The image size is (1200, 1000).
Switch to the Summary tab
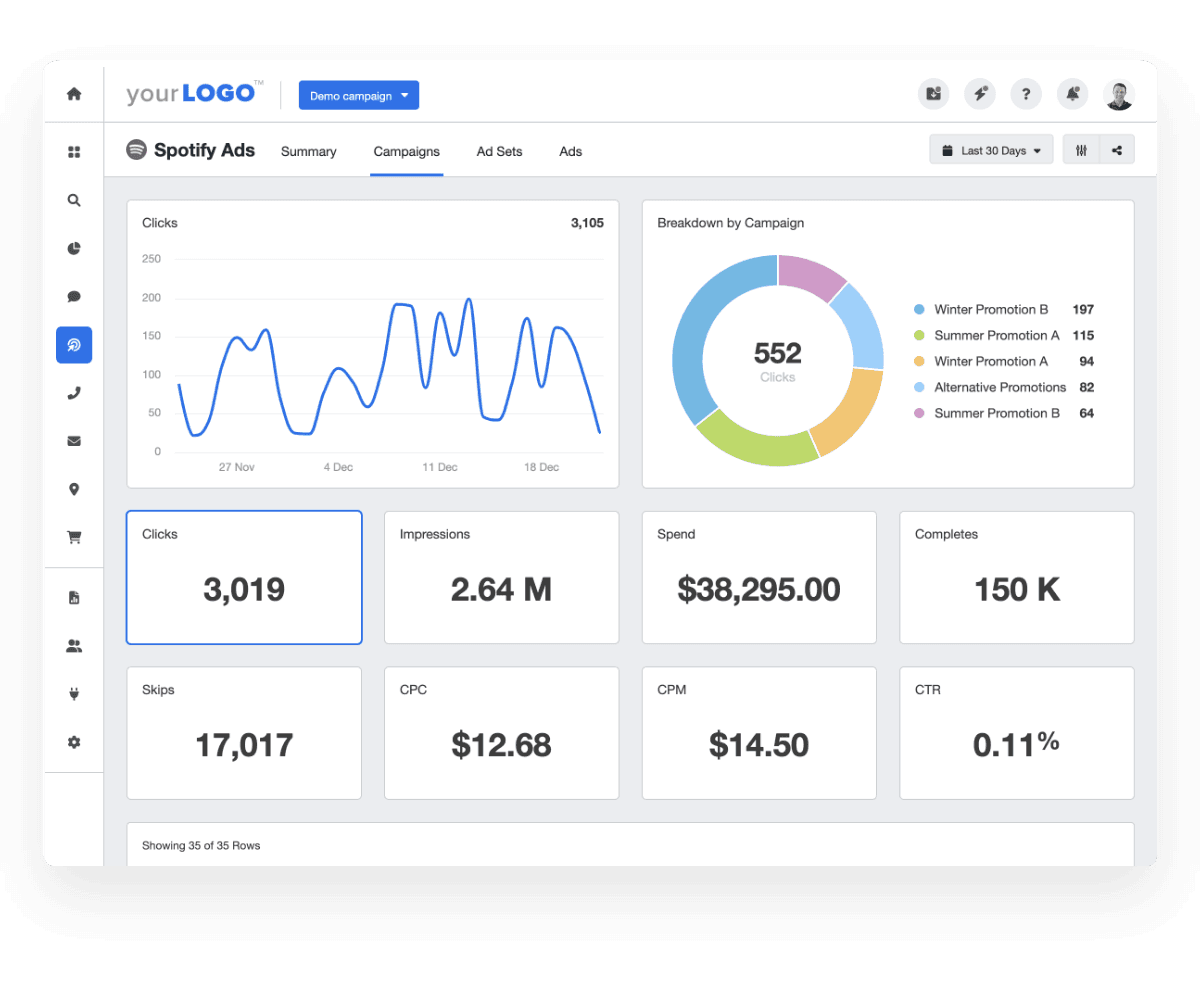tap(308, 151)
